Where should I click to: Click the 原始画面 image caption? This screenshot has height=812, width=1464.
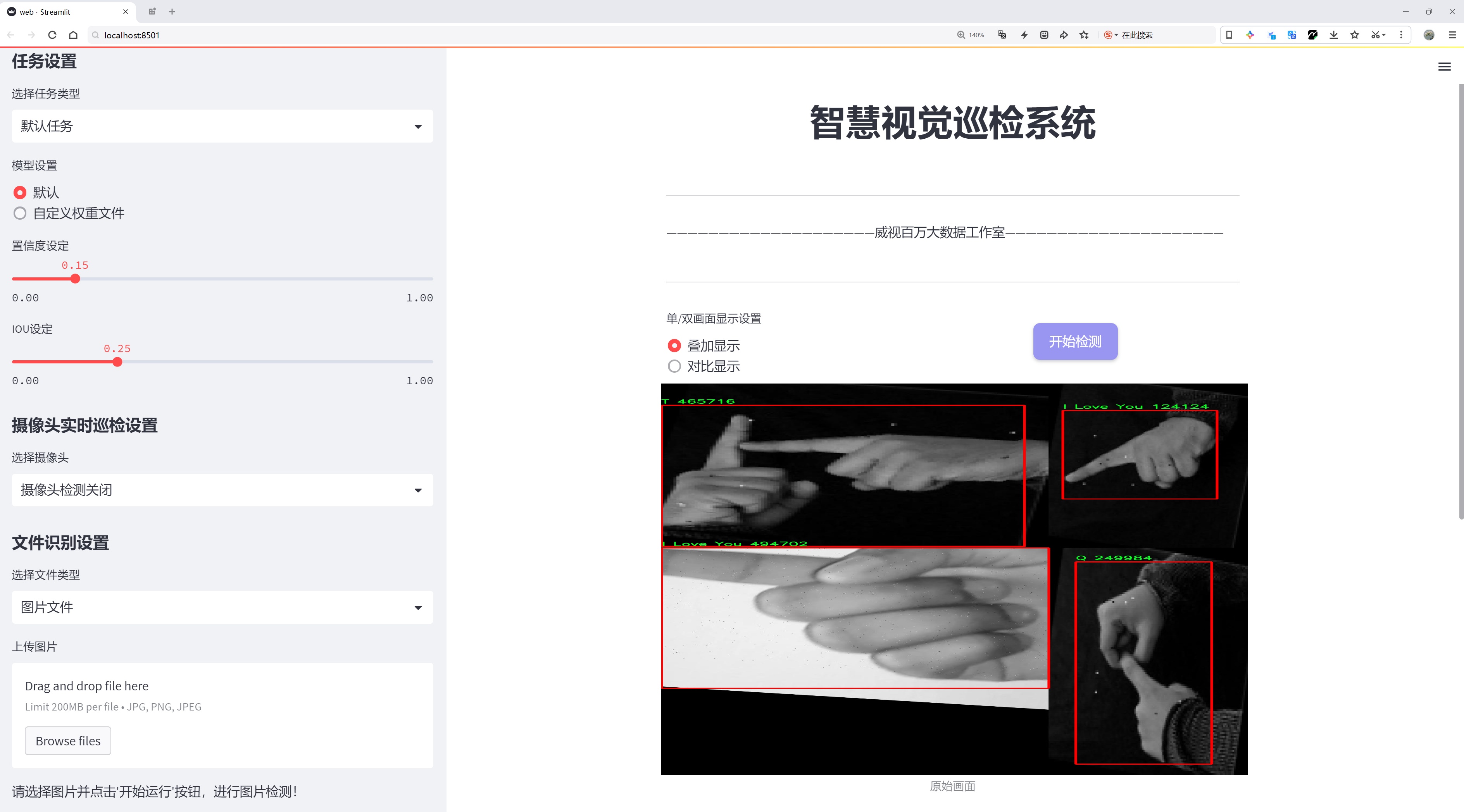[x=952, y=786]
